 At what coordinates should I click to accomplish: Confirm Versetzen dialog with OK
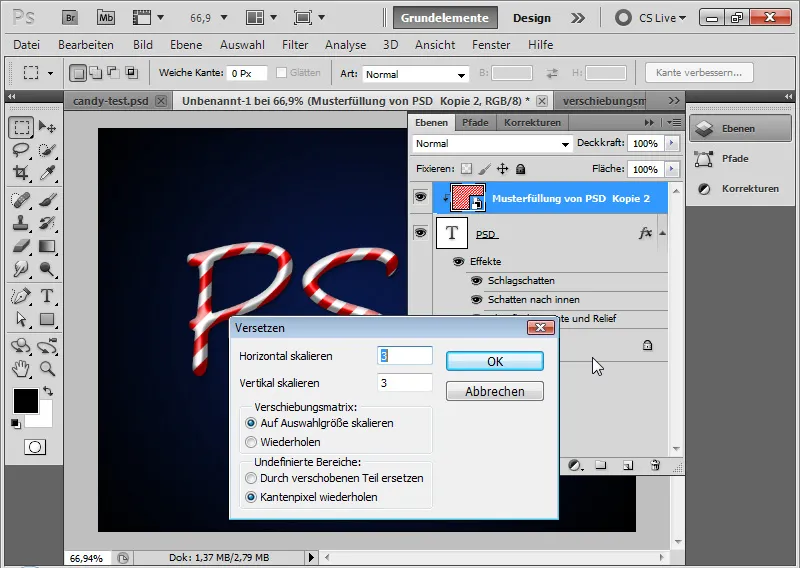tap(494, 361)
